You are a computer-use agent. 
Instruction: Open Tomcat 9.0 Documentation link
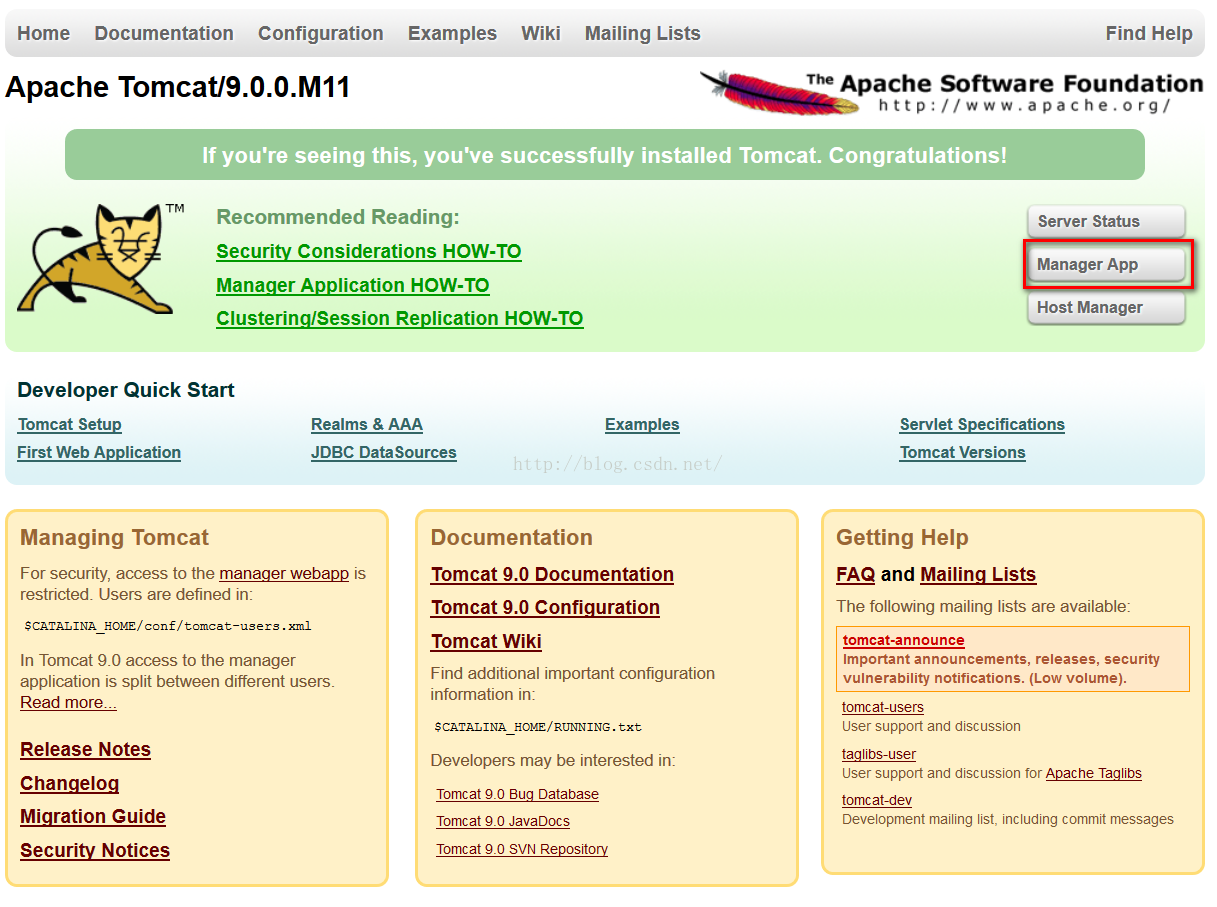coord(552,574)
